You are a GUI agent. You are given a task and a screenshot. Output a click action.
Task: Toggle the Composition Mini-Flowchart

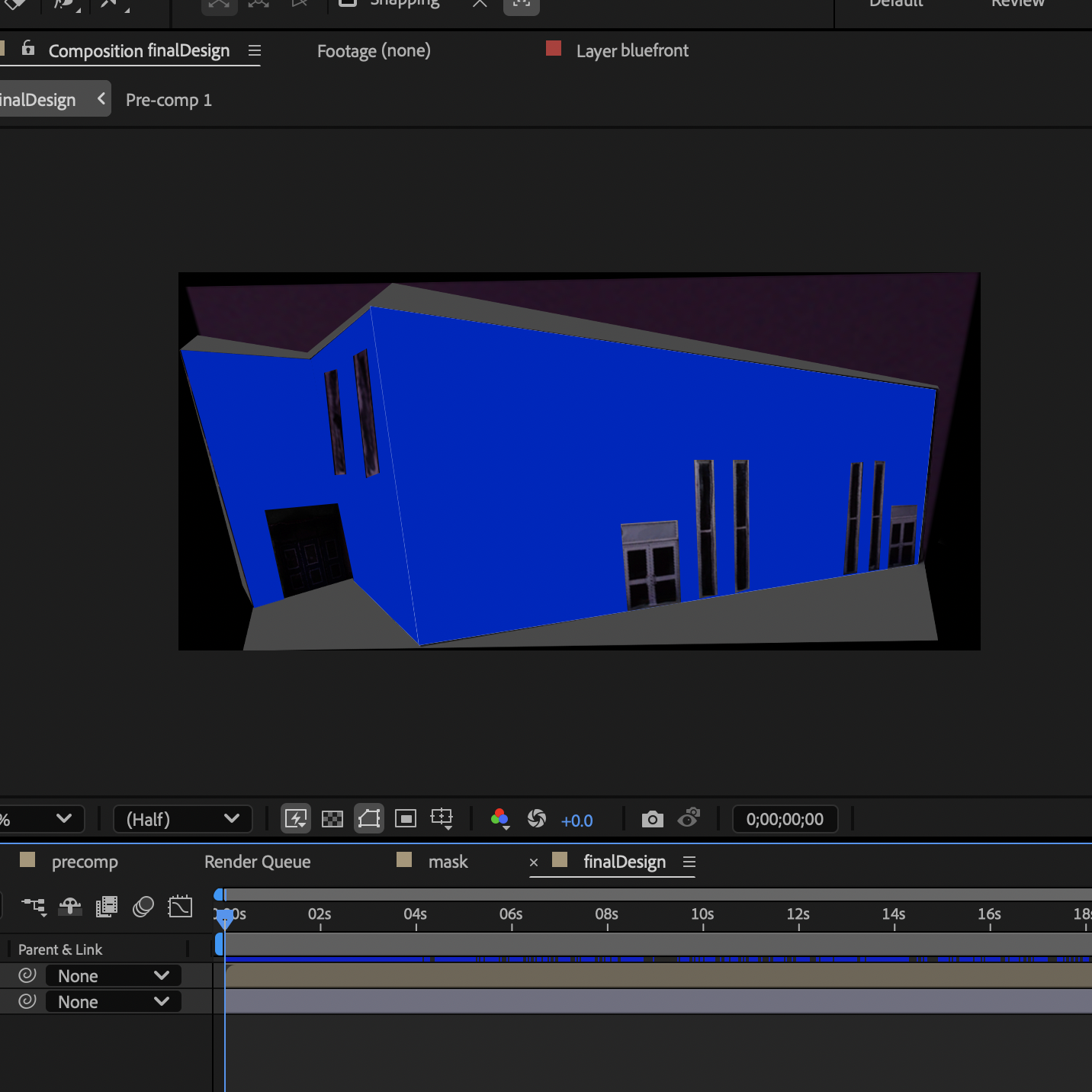click(33, 906)
